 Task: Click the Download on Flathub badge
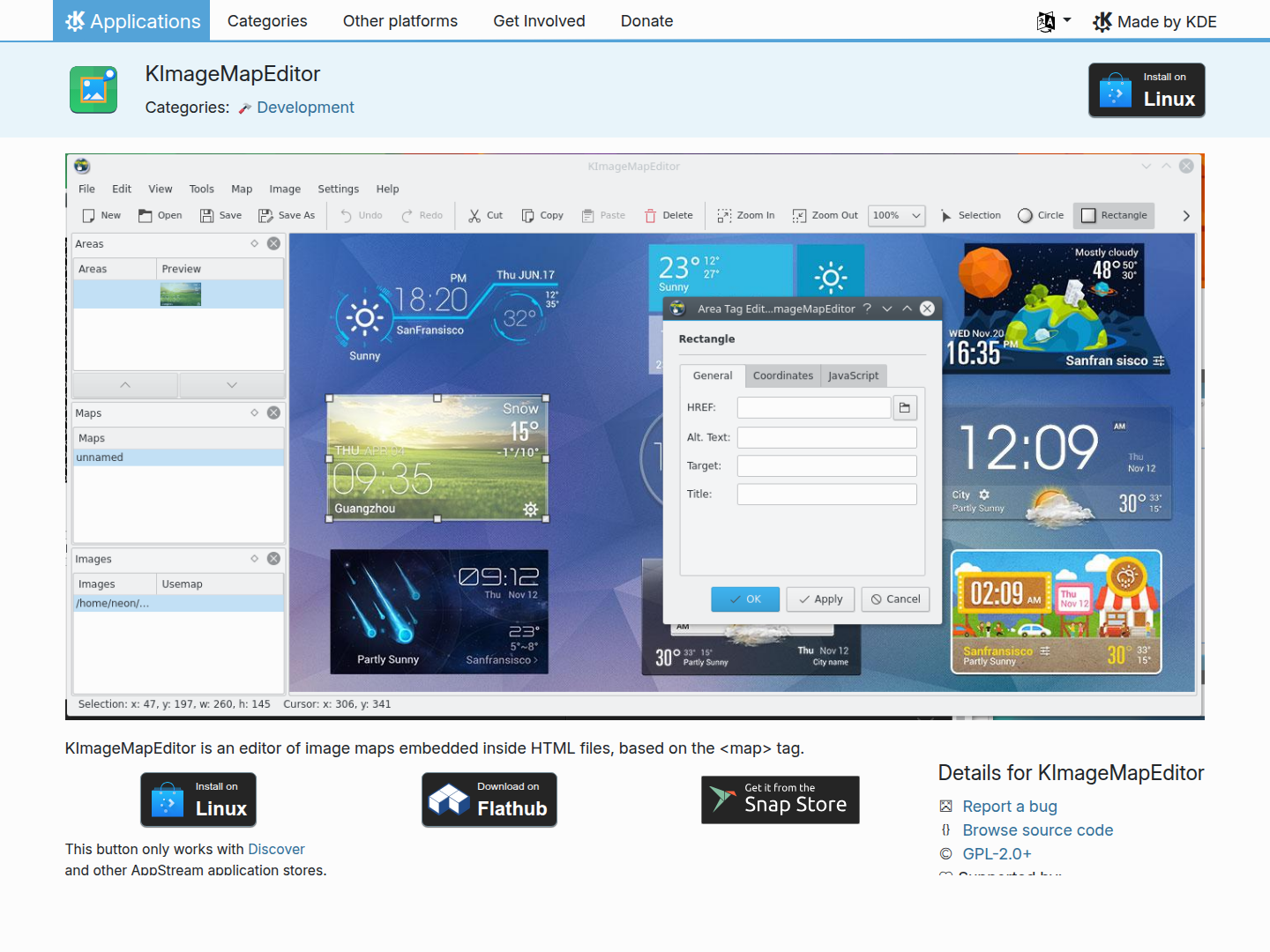489,800
